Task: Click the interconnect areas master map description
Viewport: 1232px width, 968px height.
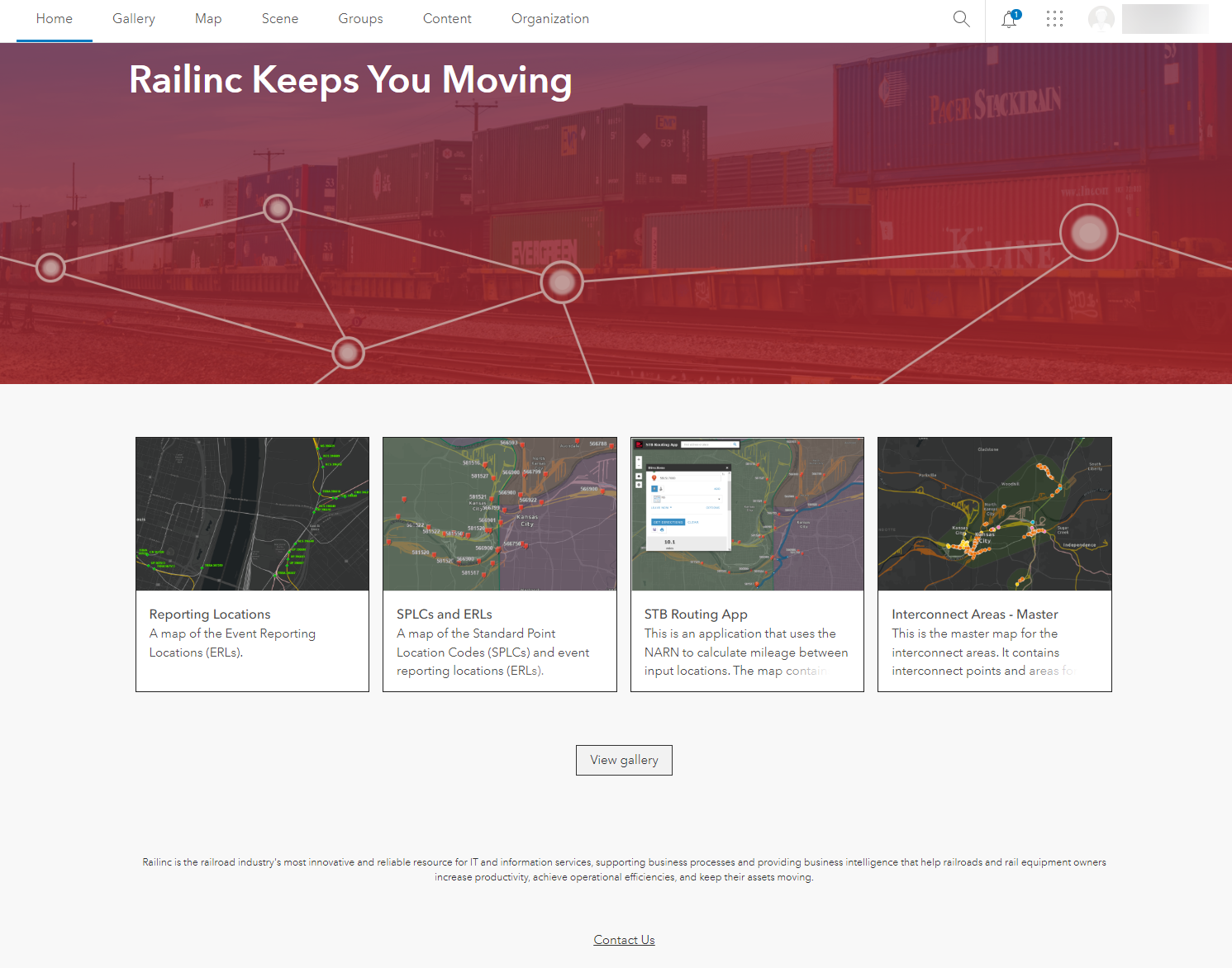Action: pos(983,652)
